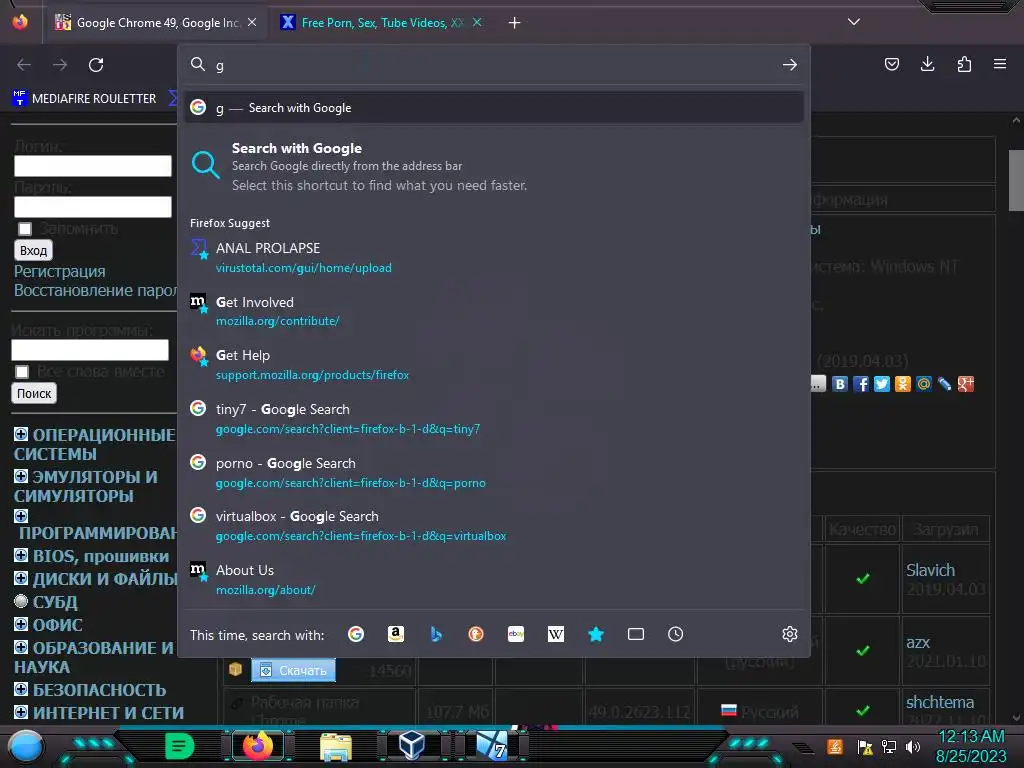
Task: Search this time with Google icon
Action: pyautogui.click(x=356, y=634)
